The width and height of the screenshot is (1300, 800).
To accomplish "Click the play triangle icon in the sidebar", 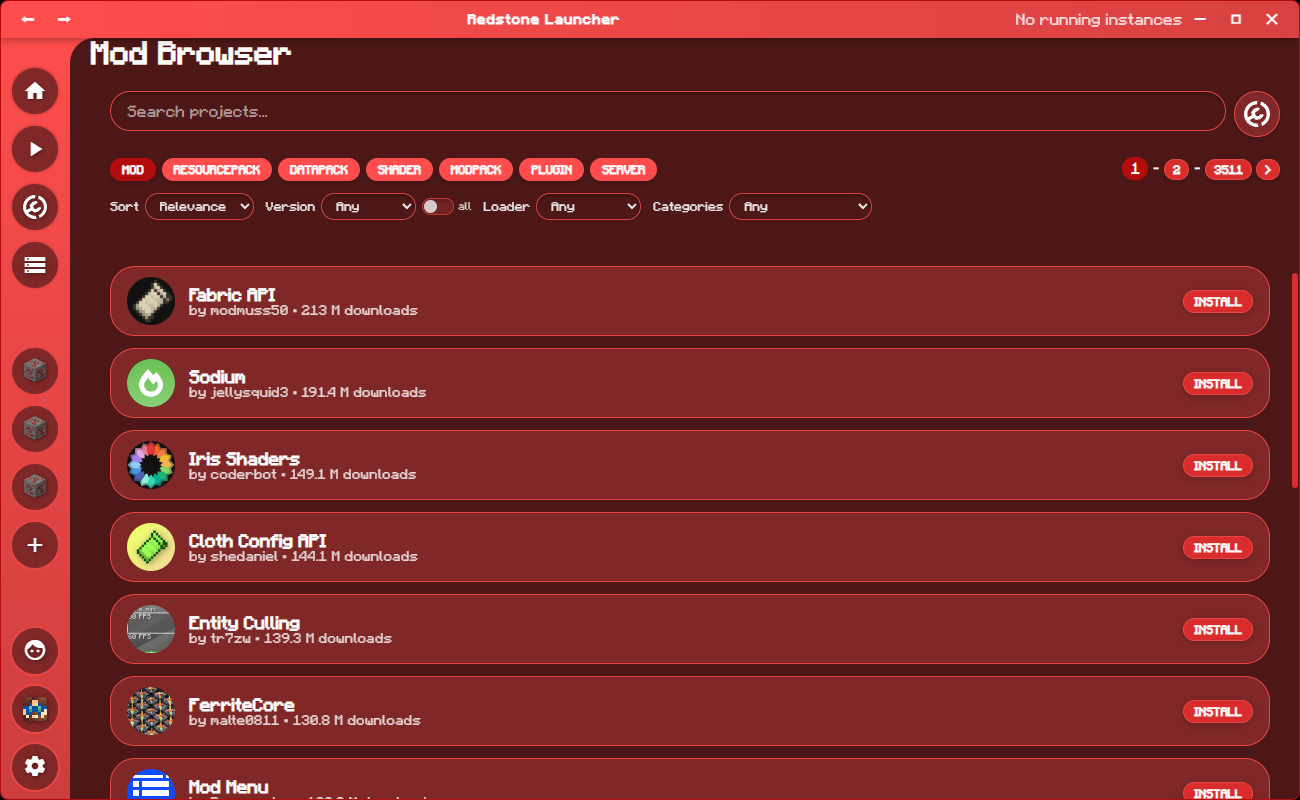I will [35, 149].
